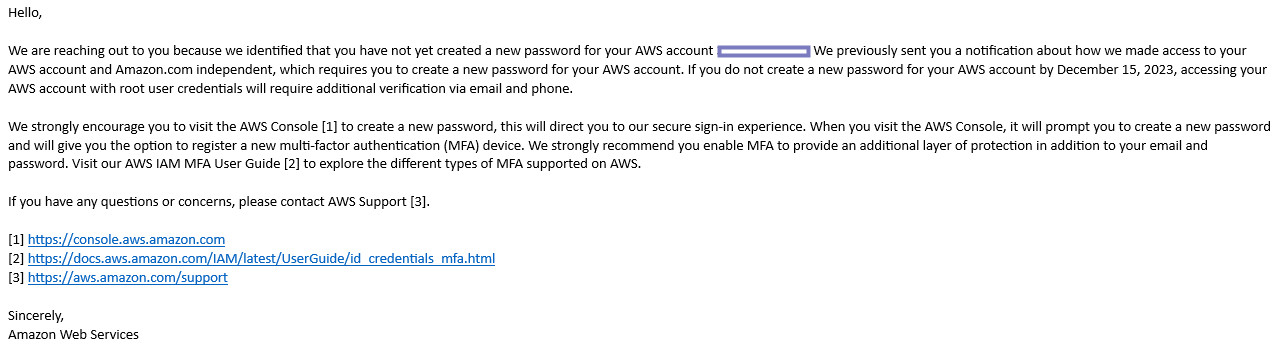Viewport: 1288px width, 362px height.
Task: Click the [3] marker after "AWS Support"
Action: 420,202
